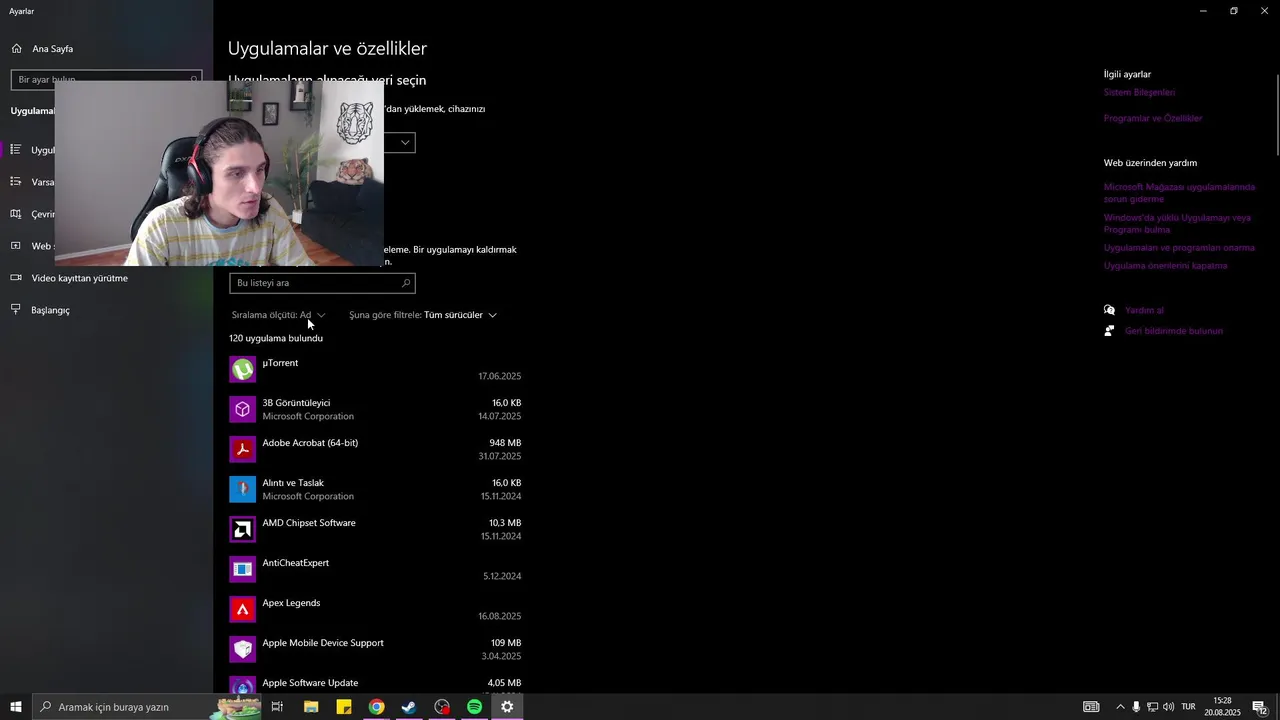Click the Geri bildirimde bulunun link
1280x720 pixels.
click(1174, 331)
